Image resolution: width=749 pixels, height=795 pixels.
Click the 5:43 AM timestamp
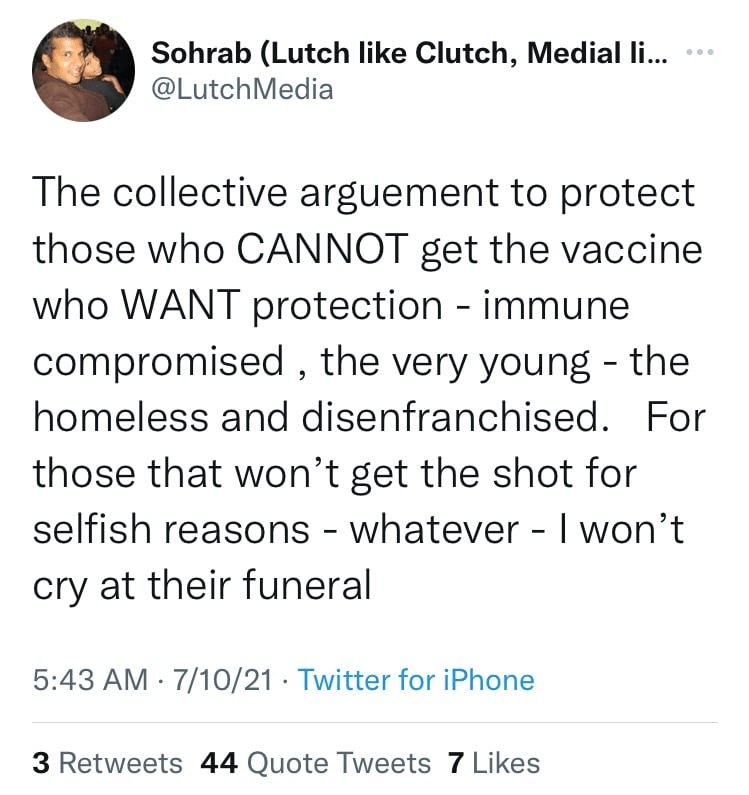tap(90, 680)
